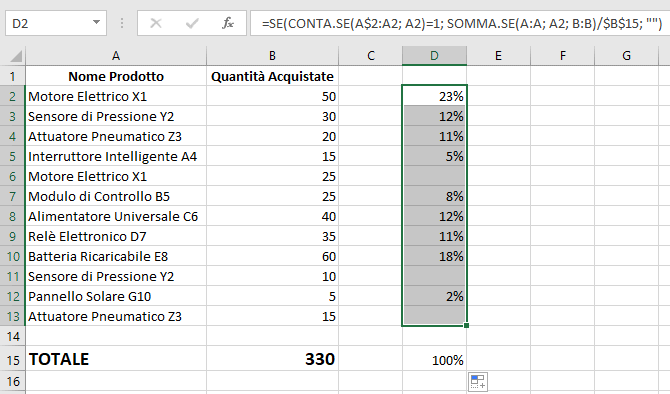The height and width of the screenshot is (394, 670).
Task: Select cell 'Attuatore Pneumatico Z3' in row 13
Action: coord(116,316)
